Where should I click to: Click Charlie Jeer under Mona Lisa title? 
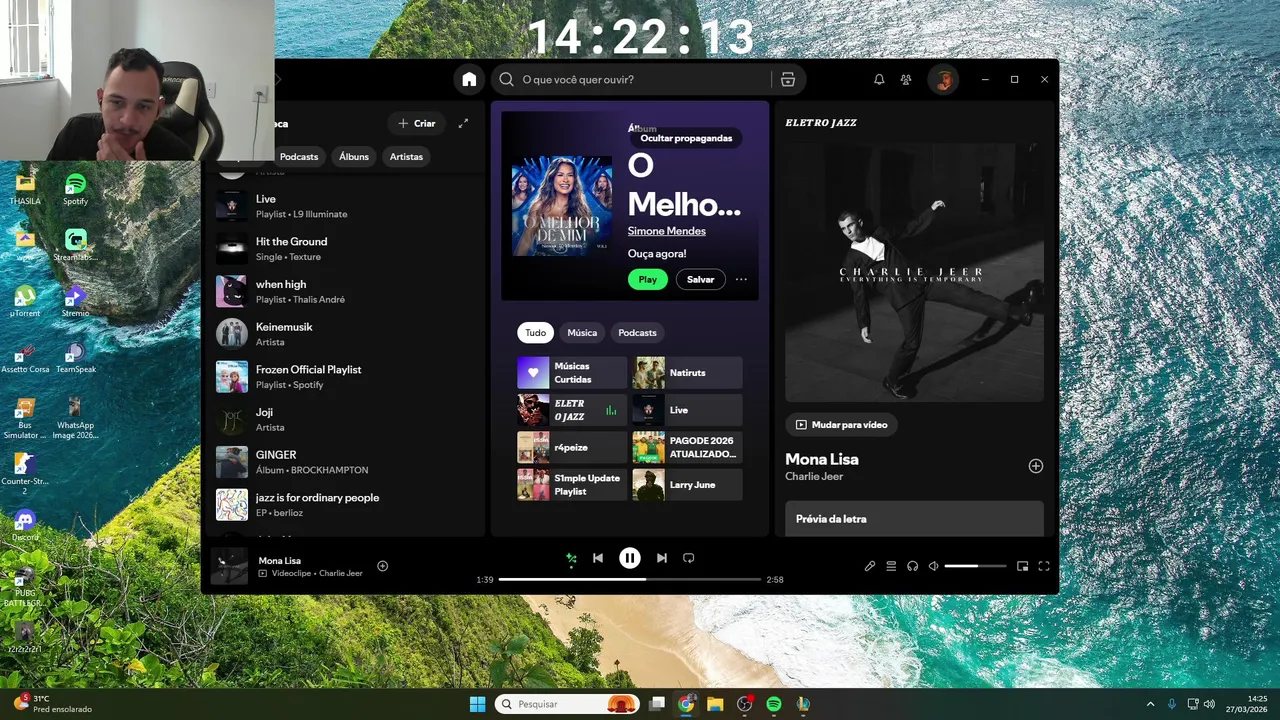(x=814, y=477)
